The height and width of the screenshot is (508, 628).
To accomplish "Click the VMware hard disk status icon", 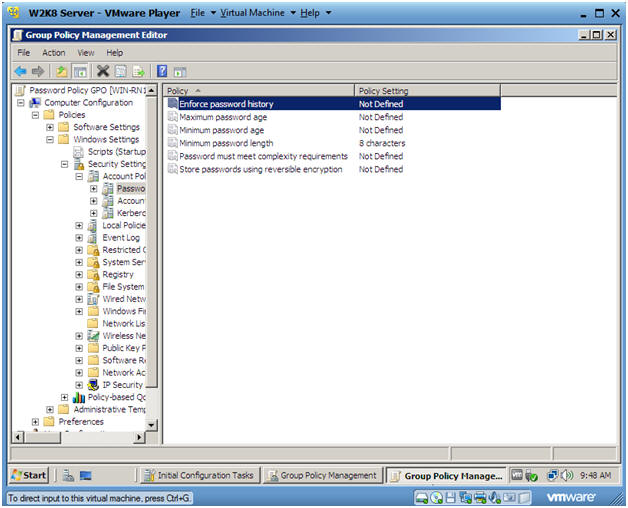I will pos(421,498).
